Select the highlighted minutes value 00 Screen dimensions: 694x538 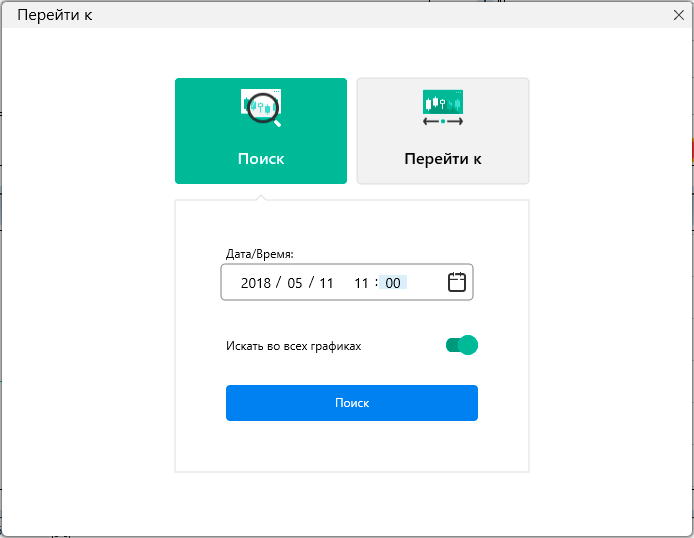click(393, 283)
